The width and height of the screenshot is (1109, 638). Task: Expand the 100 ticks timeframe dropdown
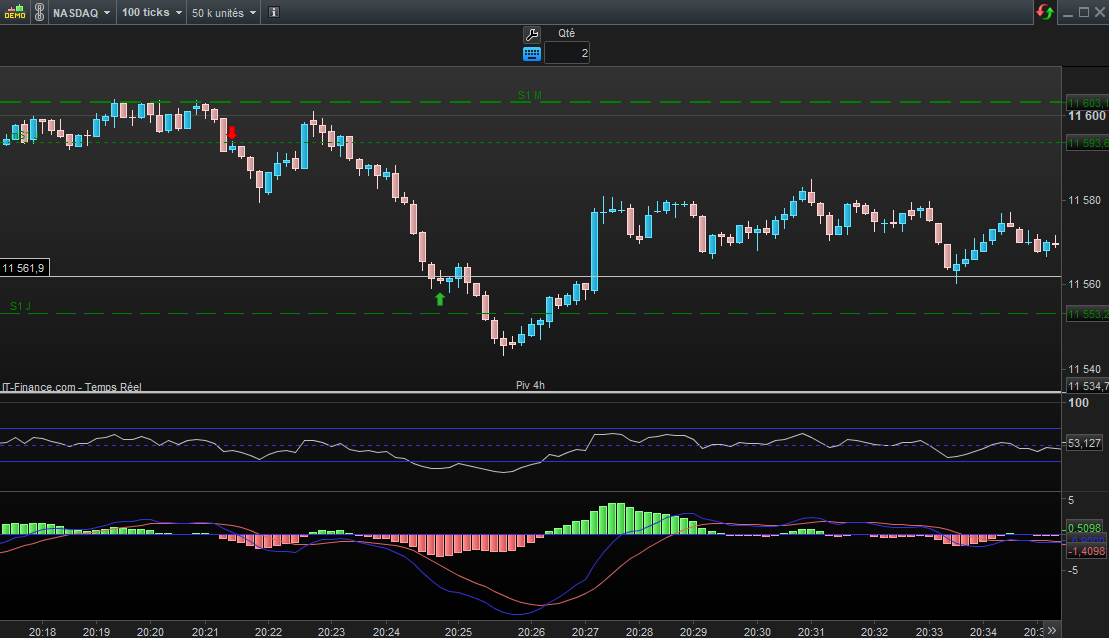(151, 13)
